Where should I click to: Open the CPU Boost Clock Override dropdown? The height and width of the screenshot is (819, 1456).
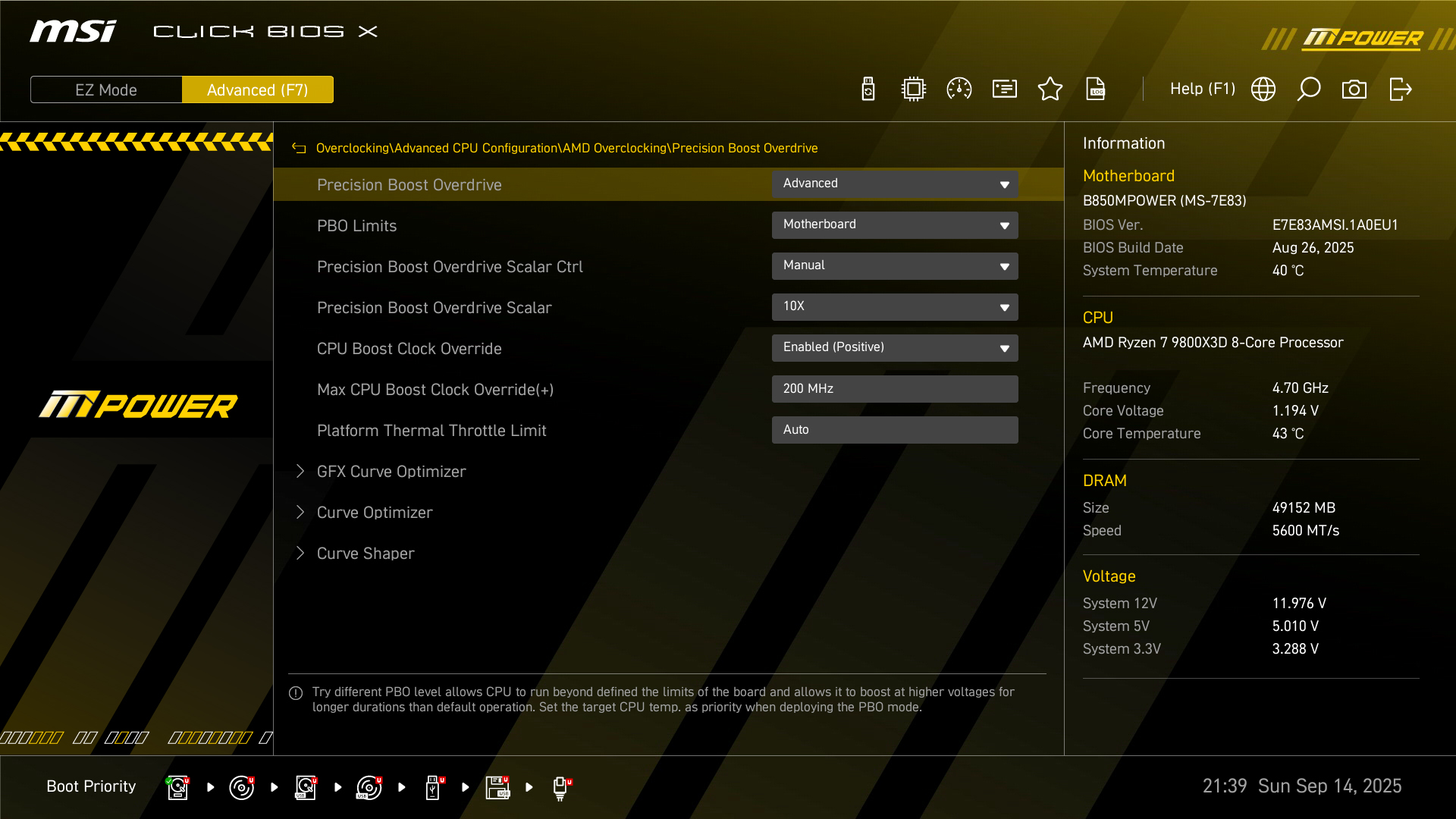pos(895,348)
